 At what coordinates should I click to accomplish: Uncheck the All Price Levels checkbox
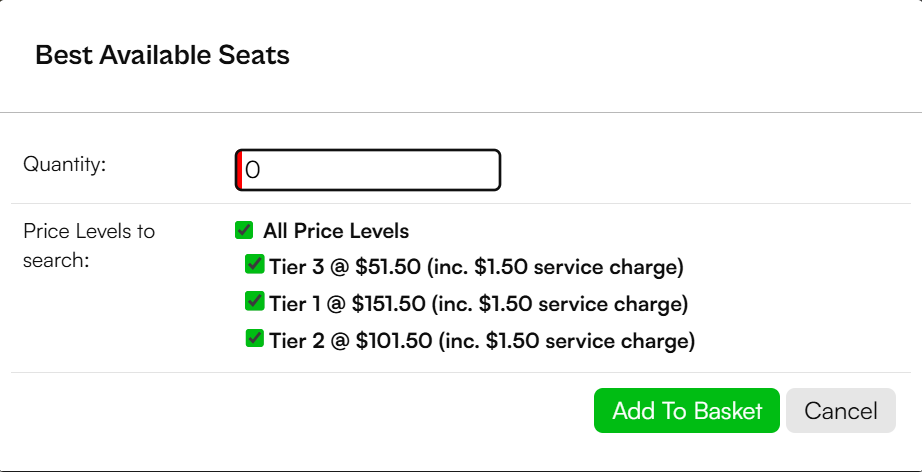[243, 230]
